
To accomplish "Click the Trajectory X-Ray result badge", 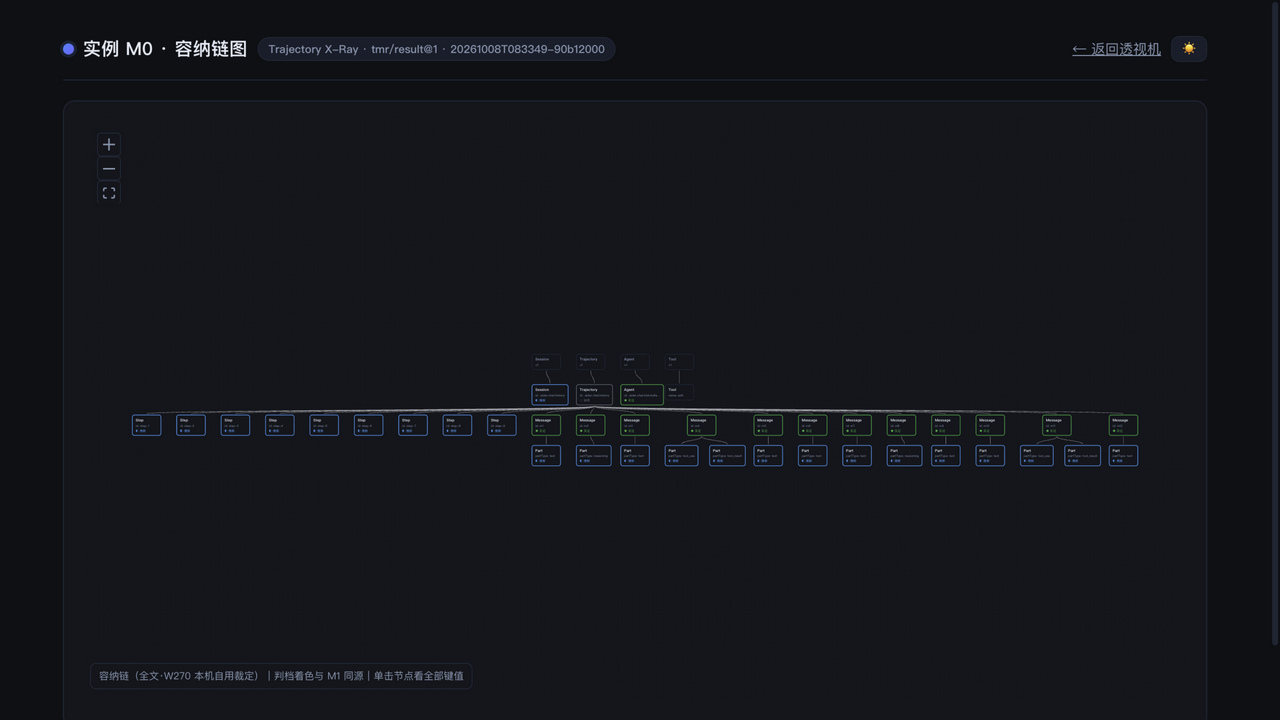I will 436,49.
